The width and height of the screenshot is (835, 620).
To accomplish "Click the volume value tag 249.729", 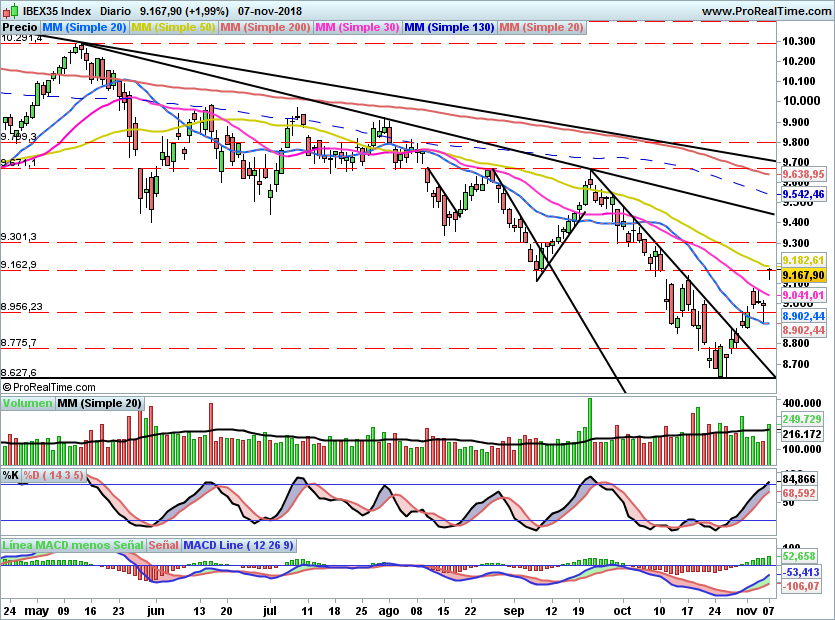I will (x=802, y=419).
